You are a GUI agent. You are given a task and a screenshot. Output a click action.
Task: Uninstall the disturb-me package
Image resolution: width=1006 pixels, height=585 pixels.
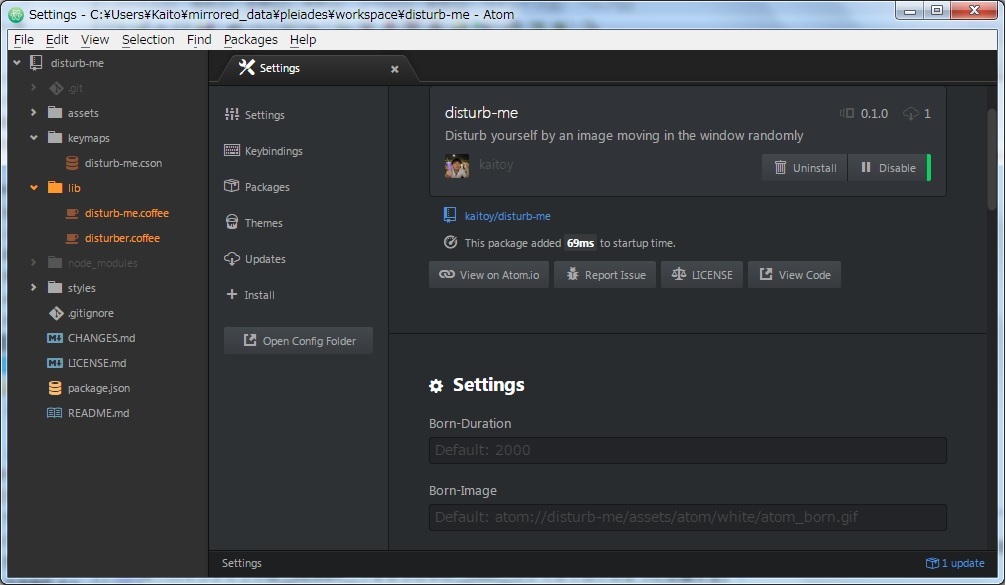805,167
